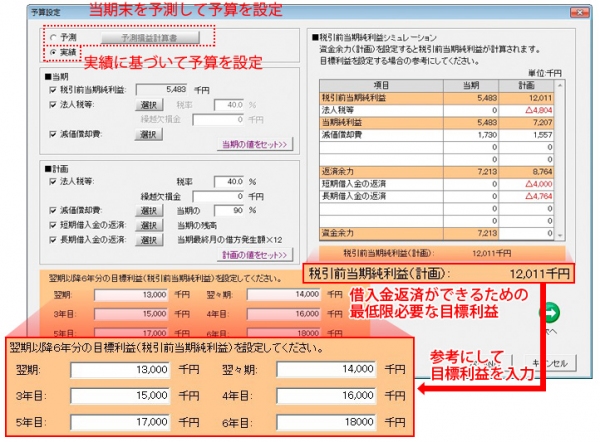Screen dimensions: 600x442
Task: Click 選択 next to 短期借入金の返済
Action: (148, 225)
